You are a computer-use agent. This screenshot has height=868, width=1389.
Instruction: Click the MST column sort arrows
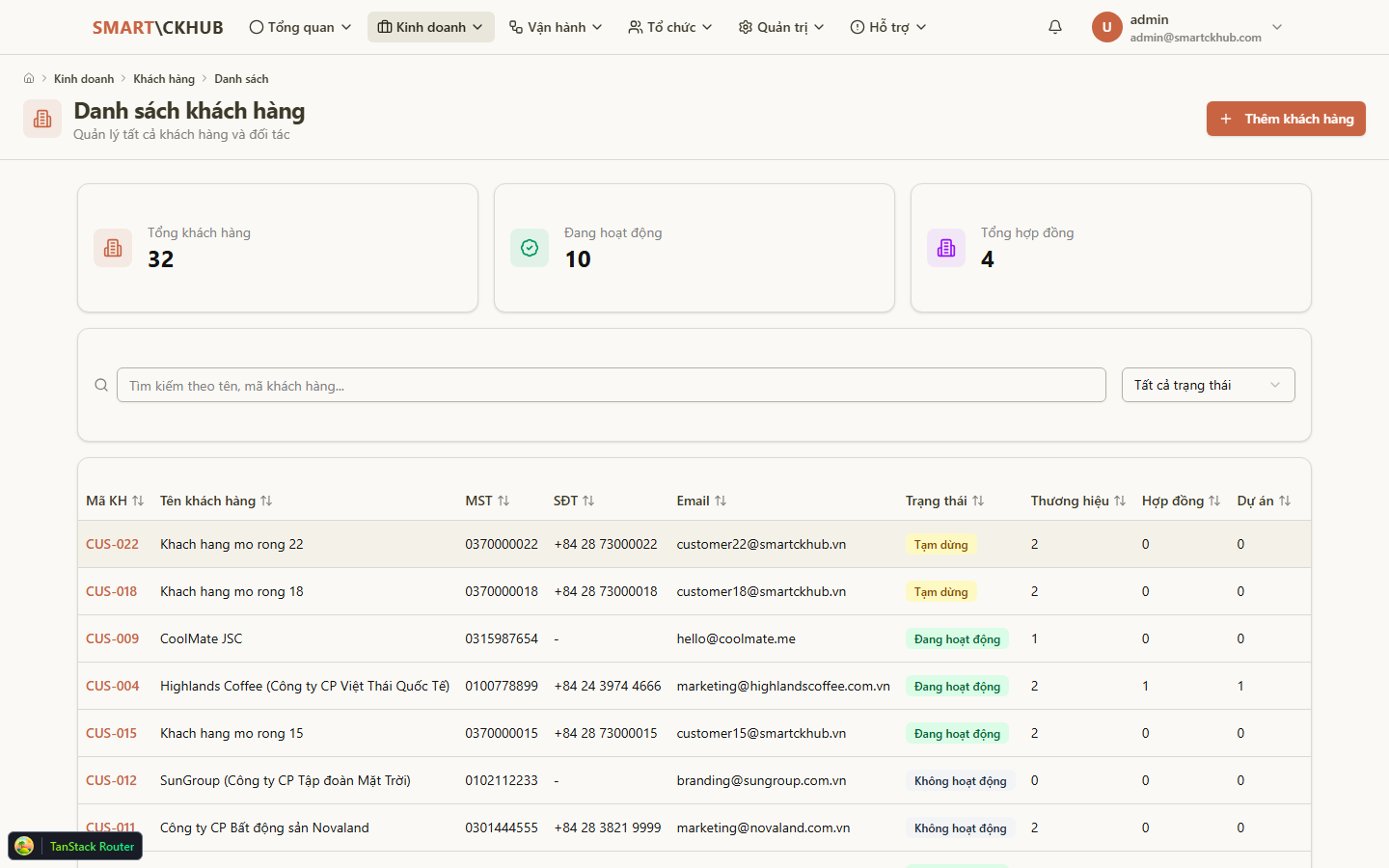pos(504,501)
